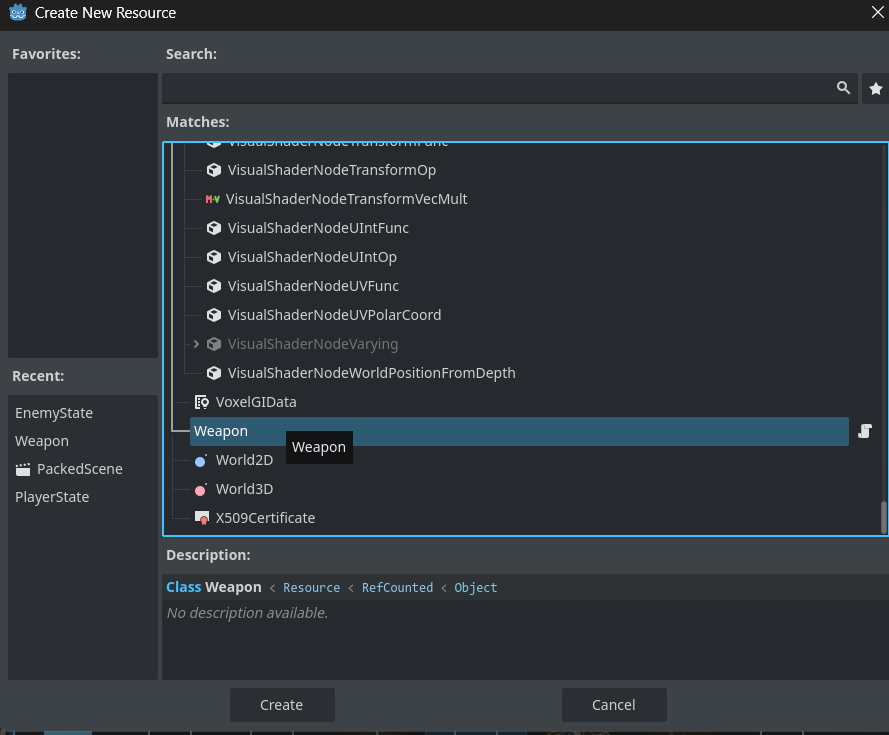Image resolution: width=889 pixels, height=735 pixels.
Task: Click the VisualShaderNodeTransformVecMult icon
Action: click(212, 199)
